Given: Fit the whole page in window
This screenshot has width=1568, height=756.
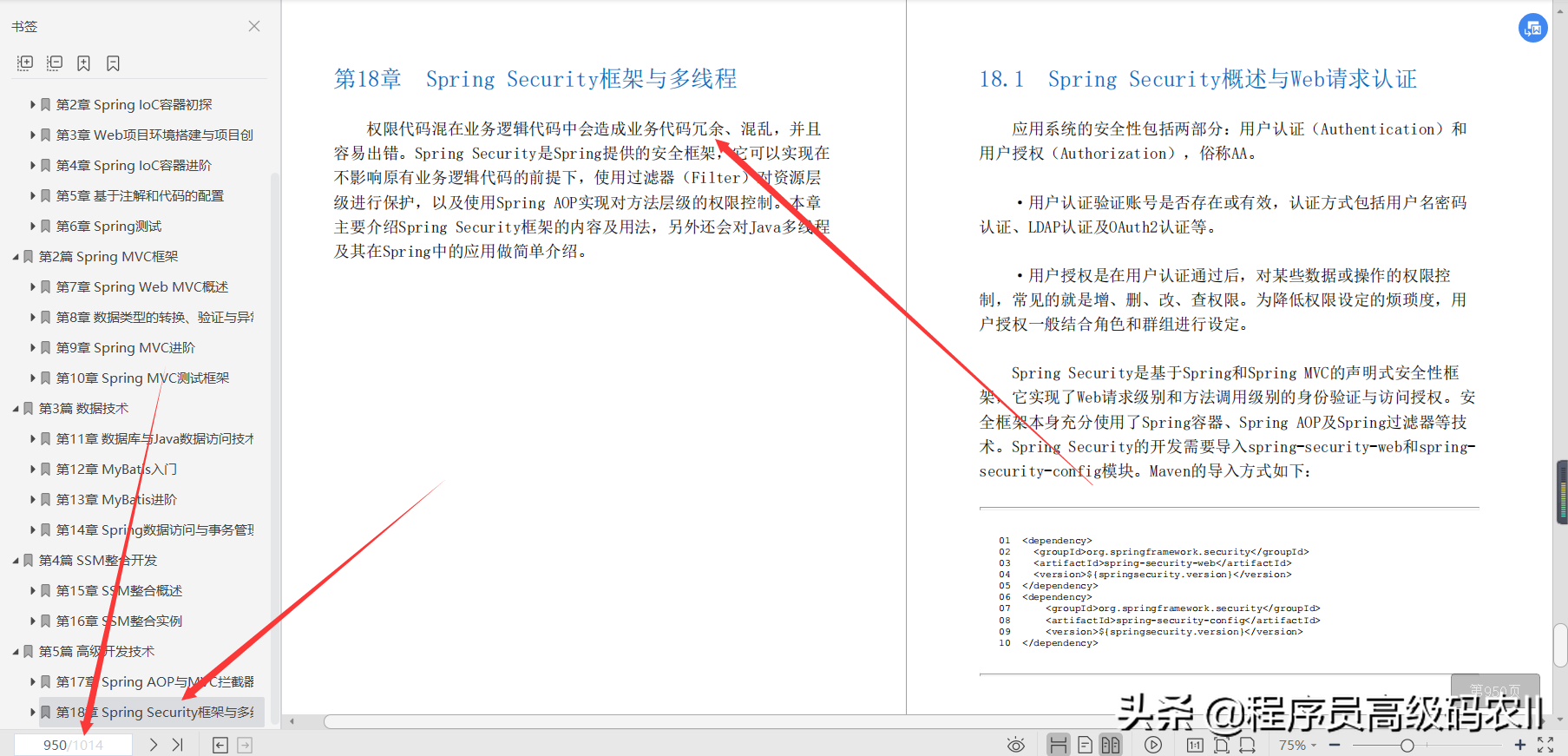Looking at the screenshot, I should [1222, 745].
